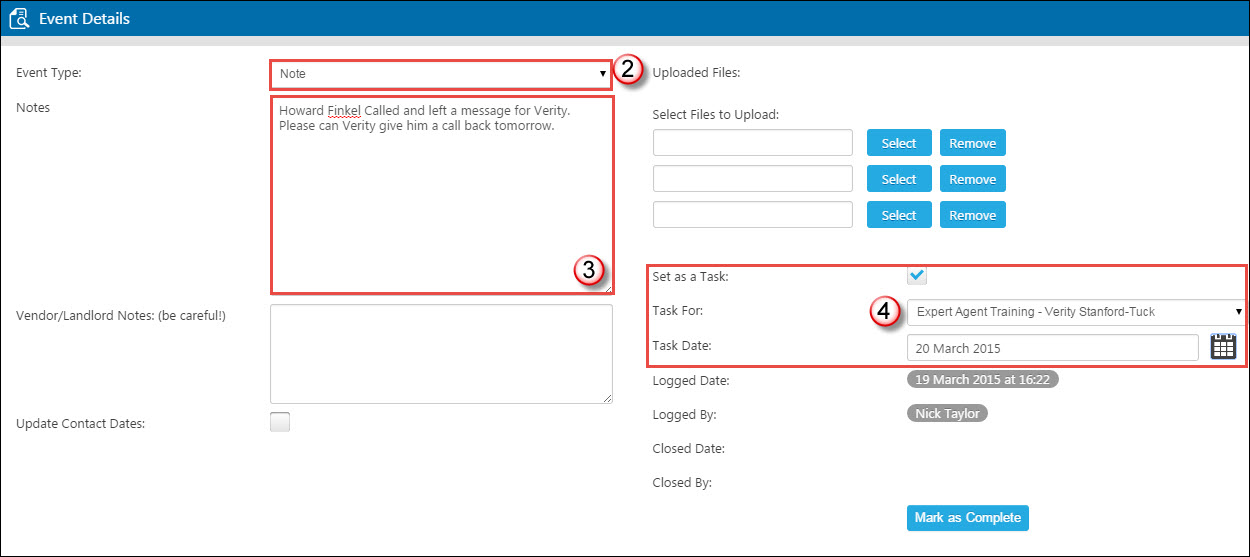
Task: Open the Event Type dropdown showing Note
Action: [x=440, y=74]
